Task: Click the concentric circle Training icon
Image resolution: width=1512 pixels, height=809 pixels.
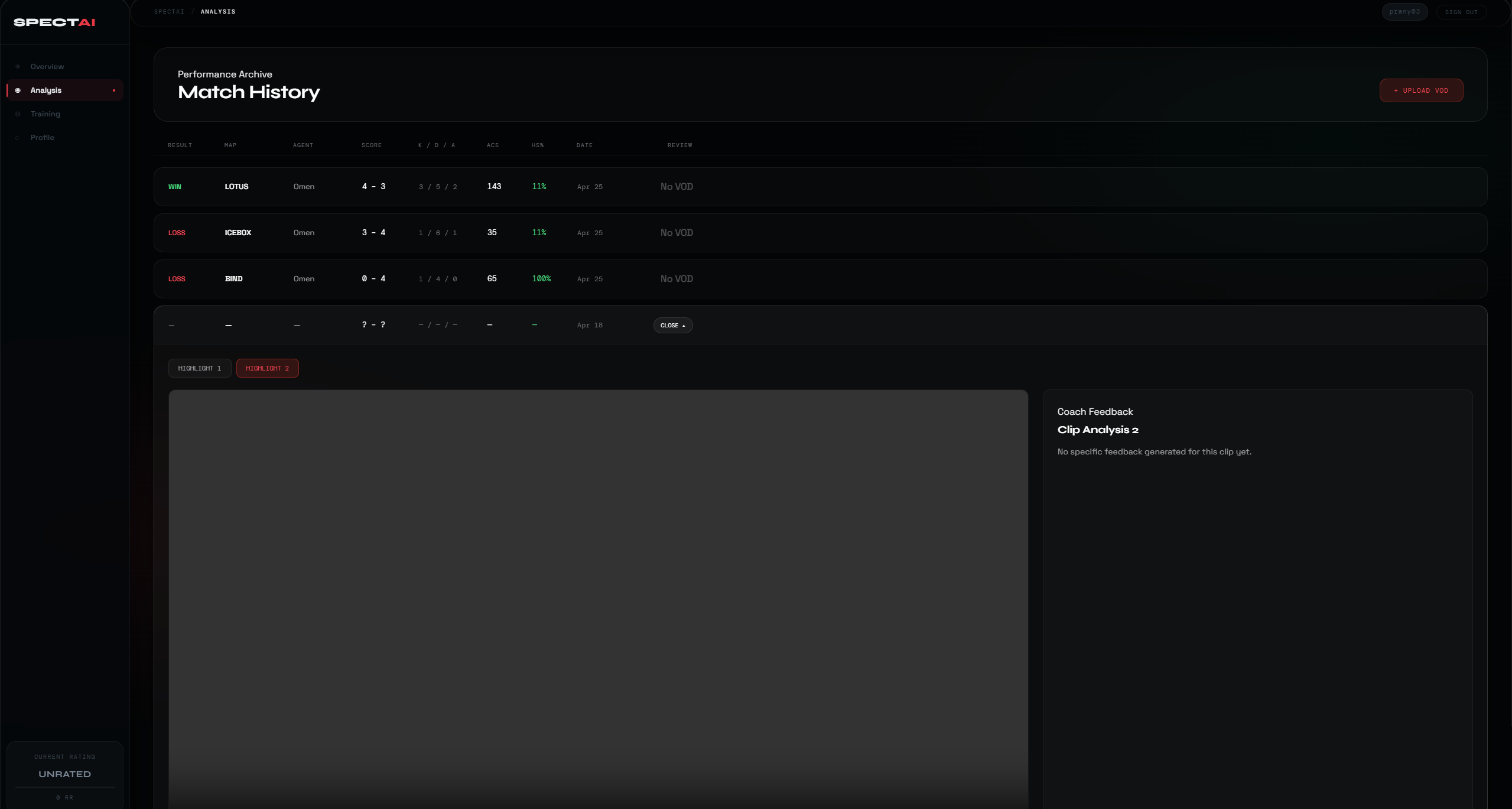Action: [18, 114]
